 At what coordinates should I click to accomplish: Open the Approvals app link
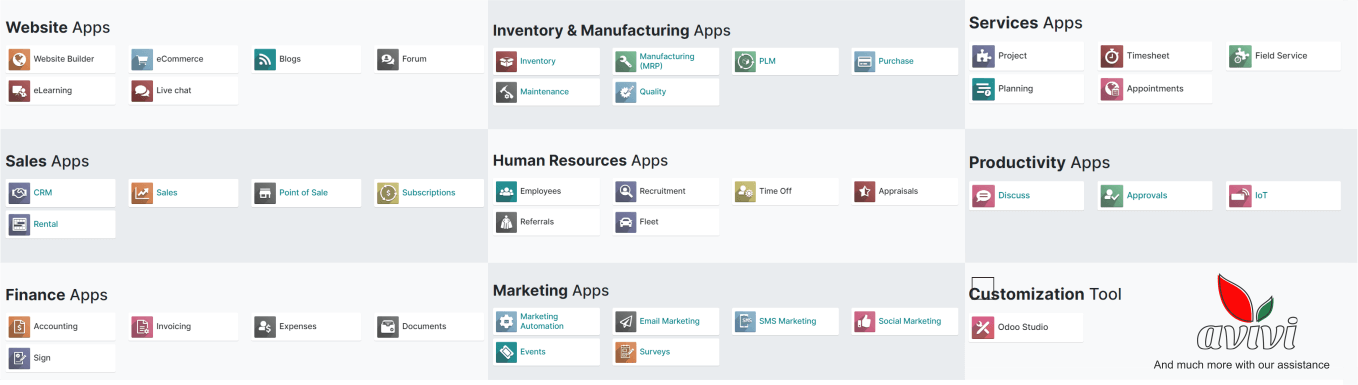pos(1147,196)
